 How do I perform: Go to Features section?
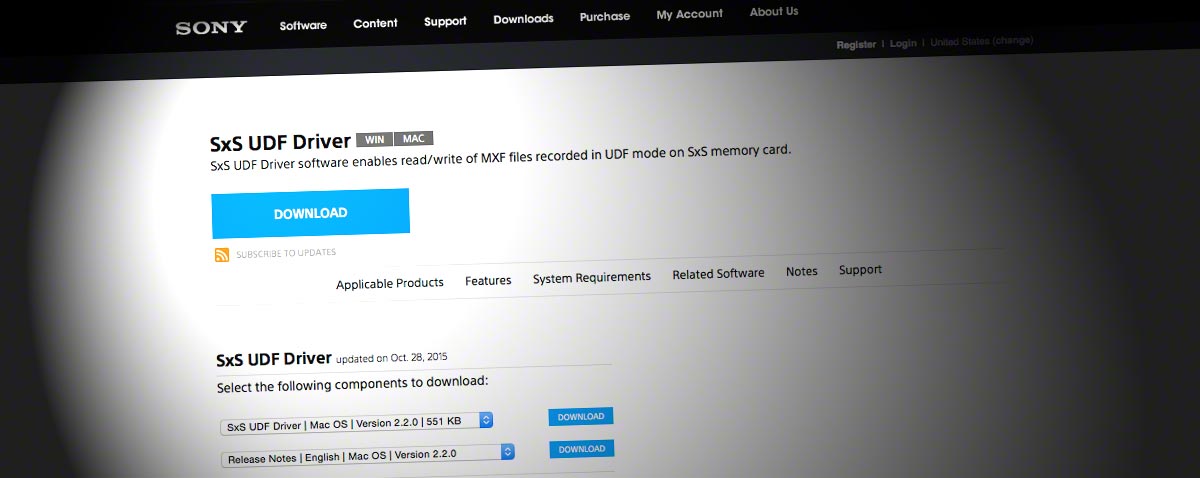pos(488,281)
